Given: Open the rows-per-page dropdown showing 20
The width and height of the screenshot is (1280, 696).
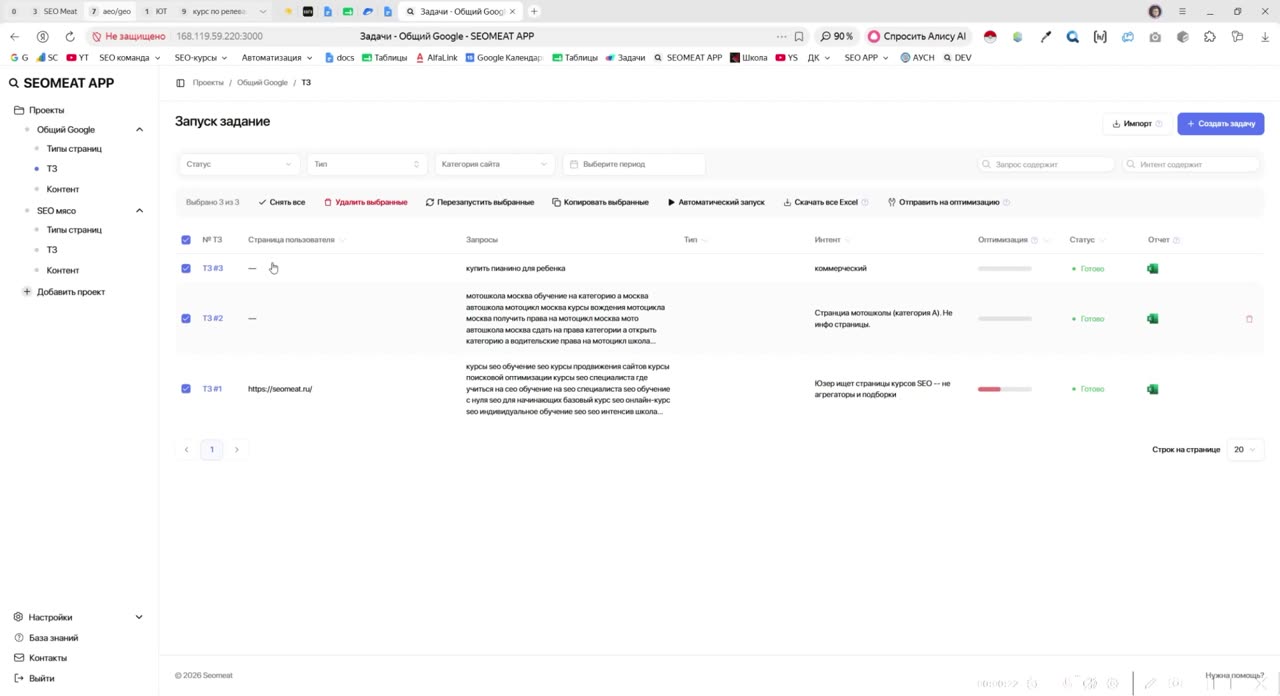Looking at the screenshot, I should tap(1244, 450).
